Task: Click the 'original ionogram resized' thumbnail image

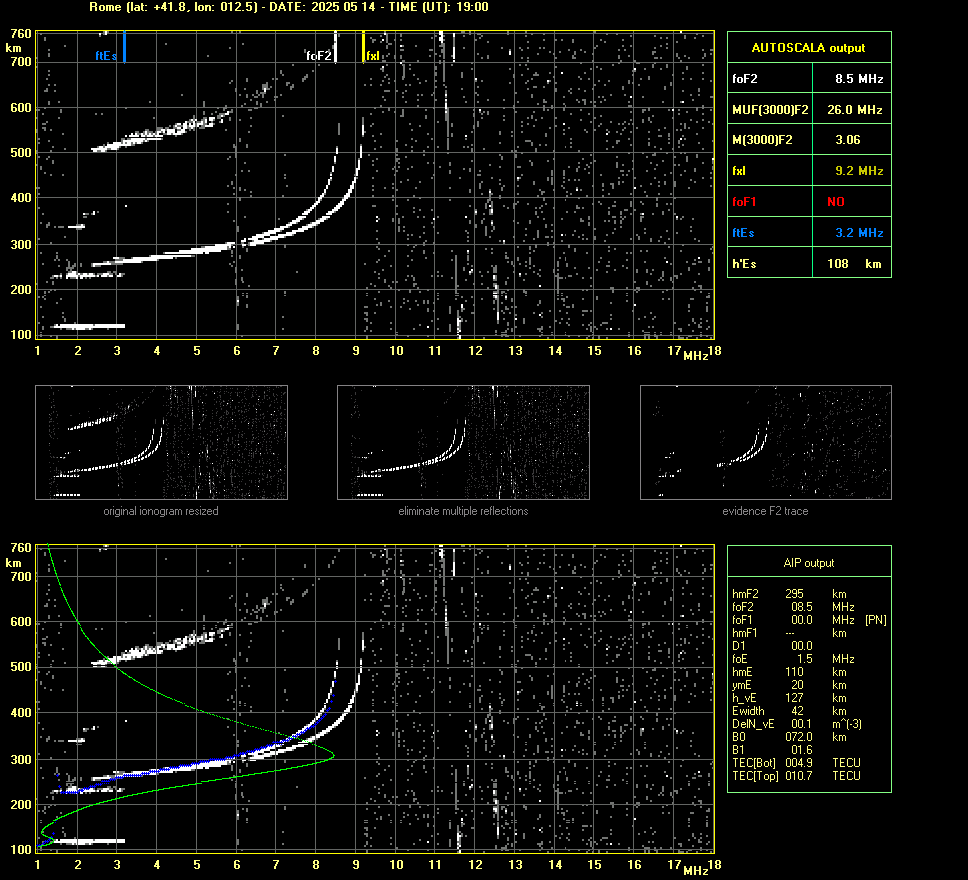Action: 161,442
